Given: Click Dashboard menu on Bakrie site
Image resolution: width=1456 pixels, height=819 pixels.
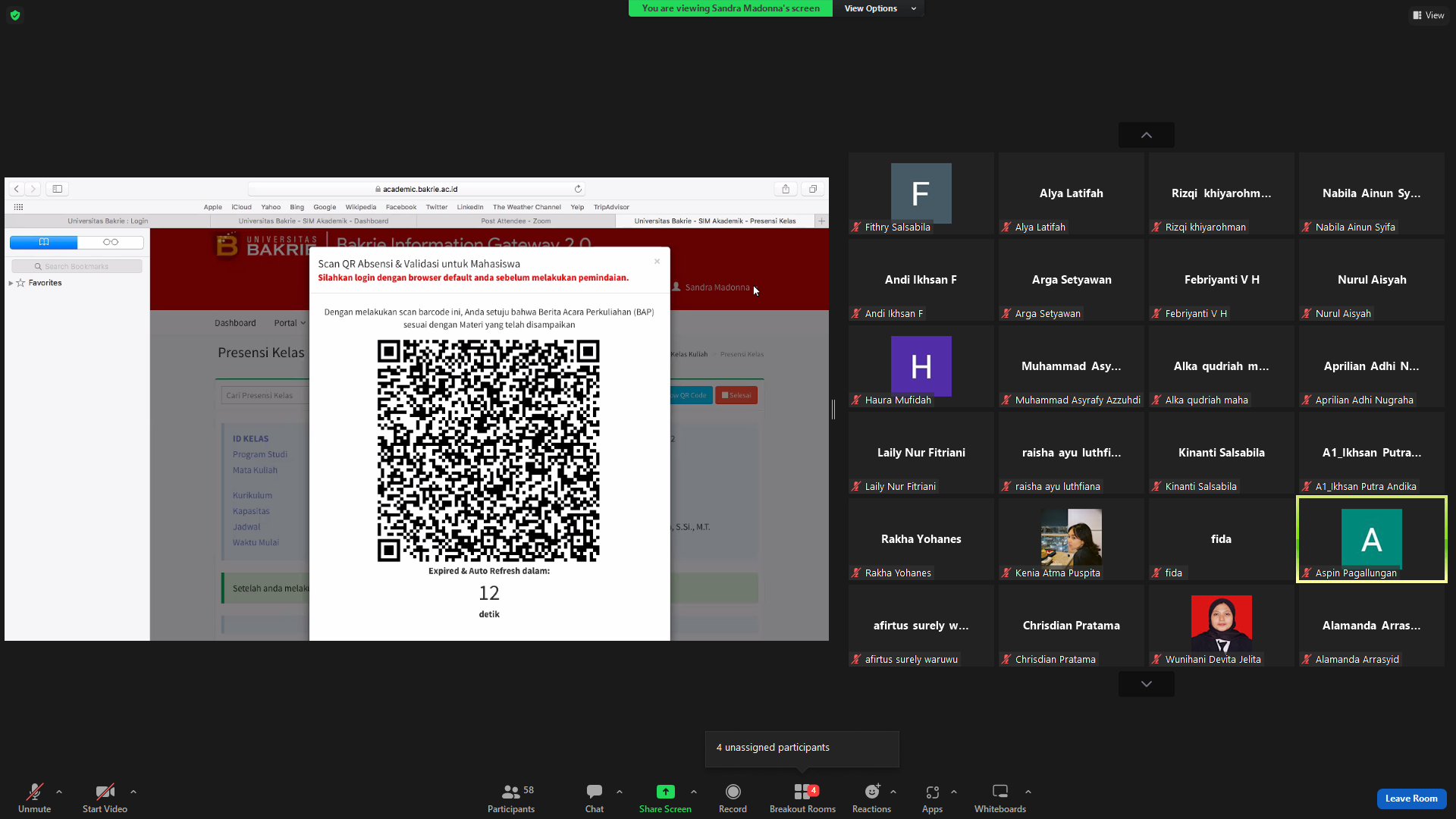Looking at the screenshot, I should pos(235,323).
